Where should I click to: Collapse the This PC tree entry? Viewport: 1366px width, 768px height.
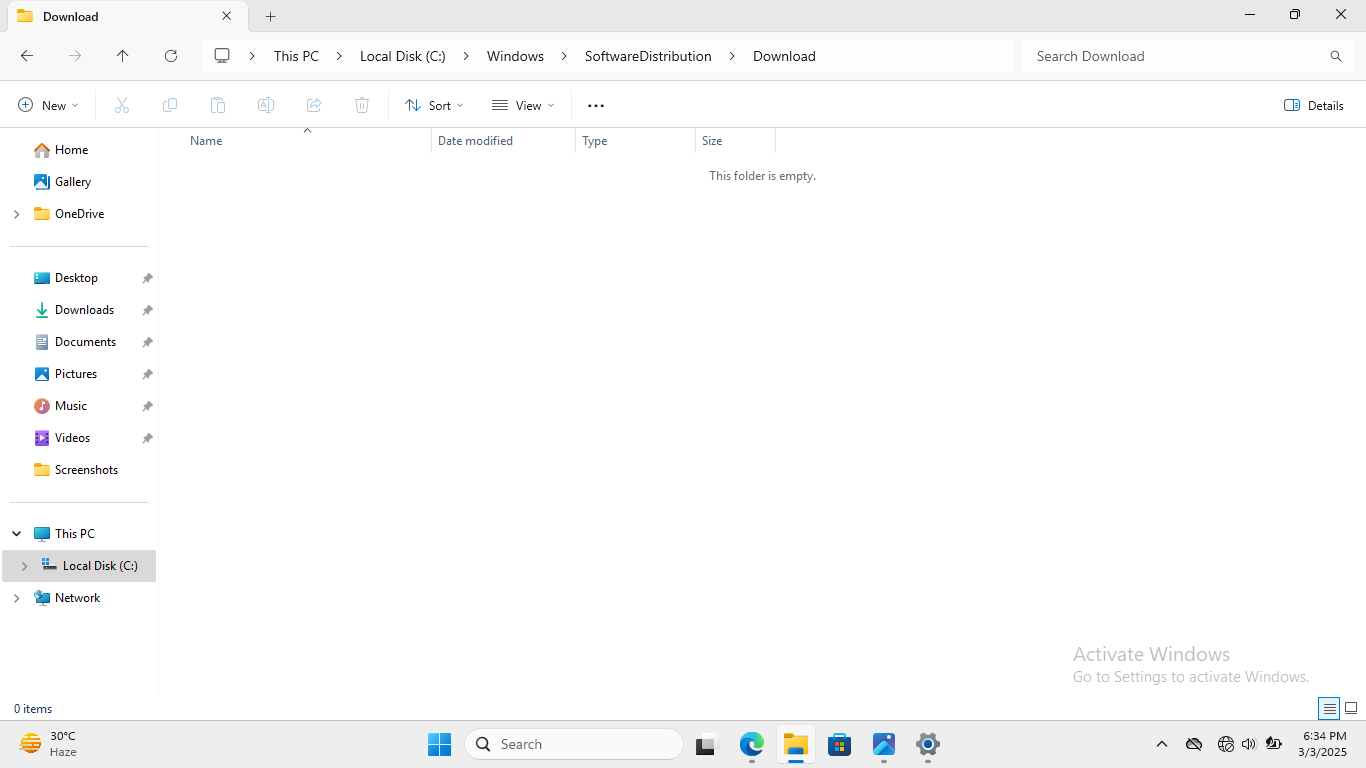[15, 533]
